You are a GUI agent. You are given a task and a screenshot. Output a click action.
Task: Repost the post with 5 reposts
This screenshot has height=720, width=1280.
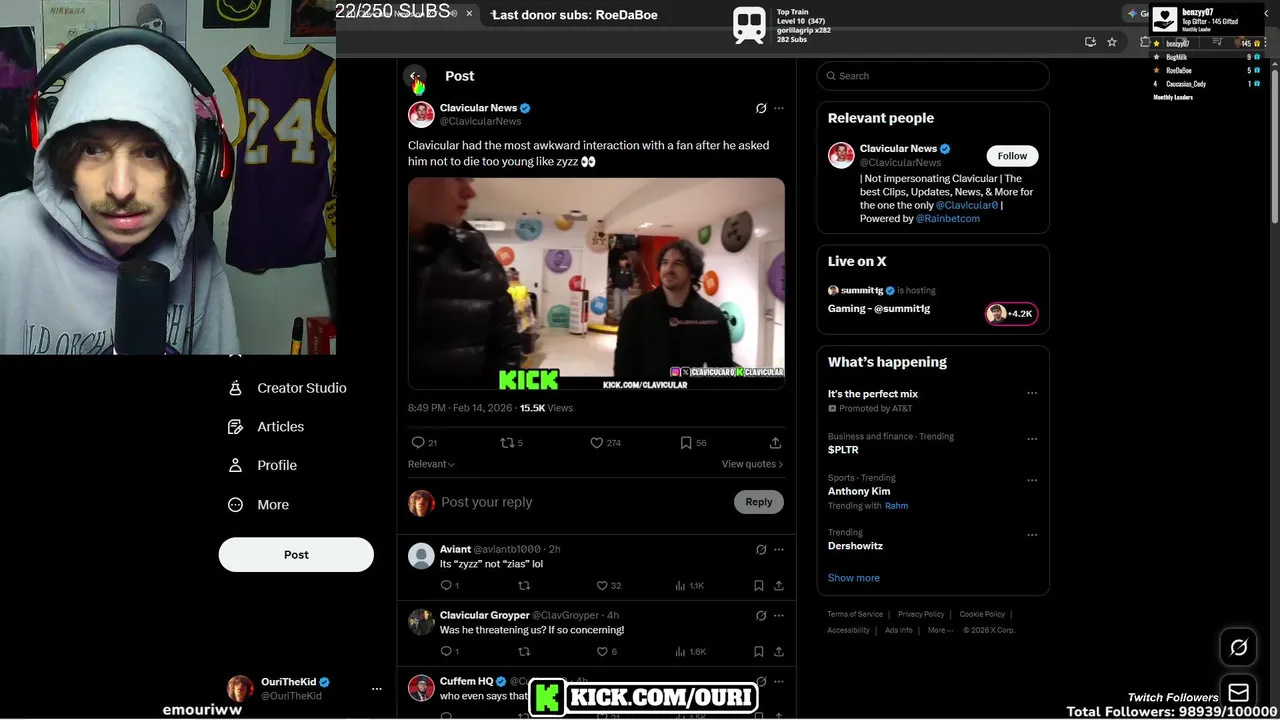(511, 443)
